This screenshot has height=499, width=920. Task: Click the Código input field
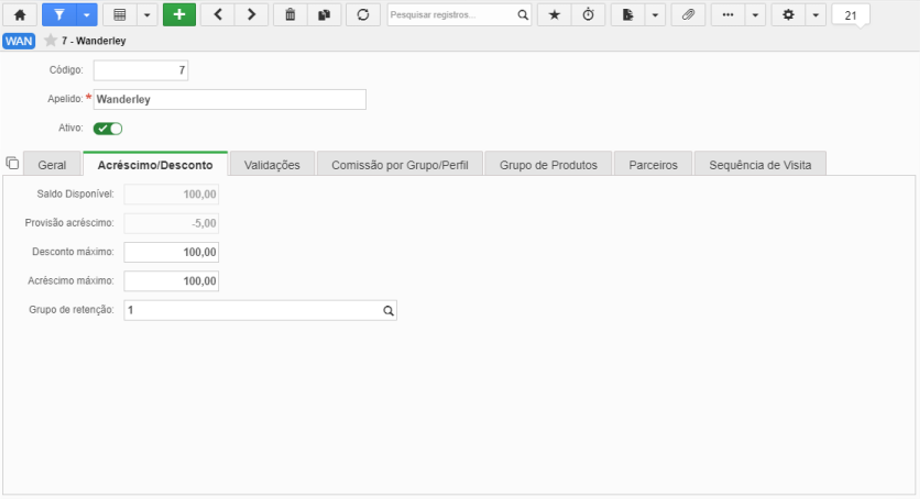click(x=141, y=70)
